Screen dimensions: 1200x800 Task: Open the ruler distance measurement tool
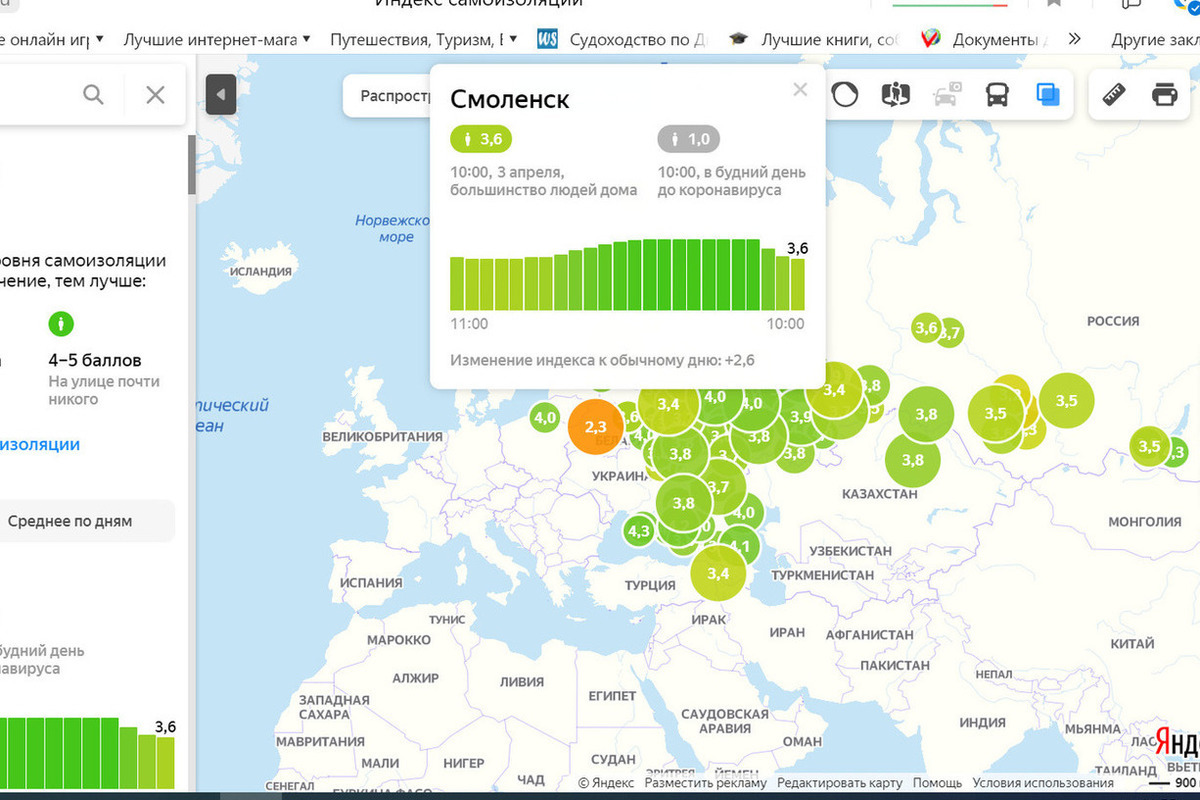click(1115, 95)
